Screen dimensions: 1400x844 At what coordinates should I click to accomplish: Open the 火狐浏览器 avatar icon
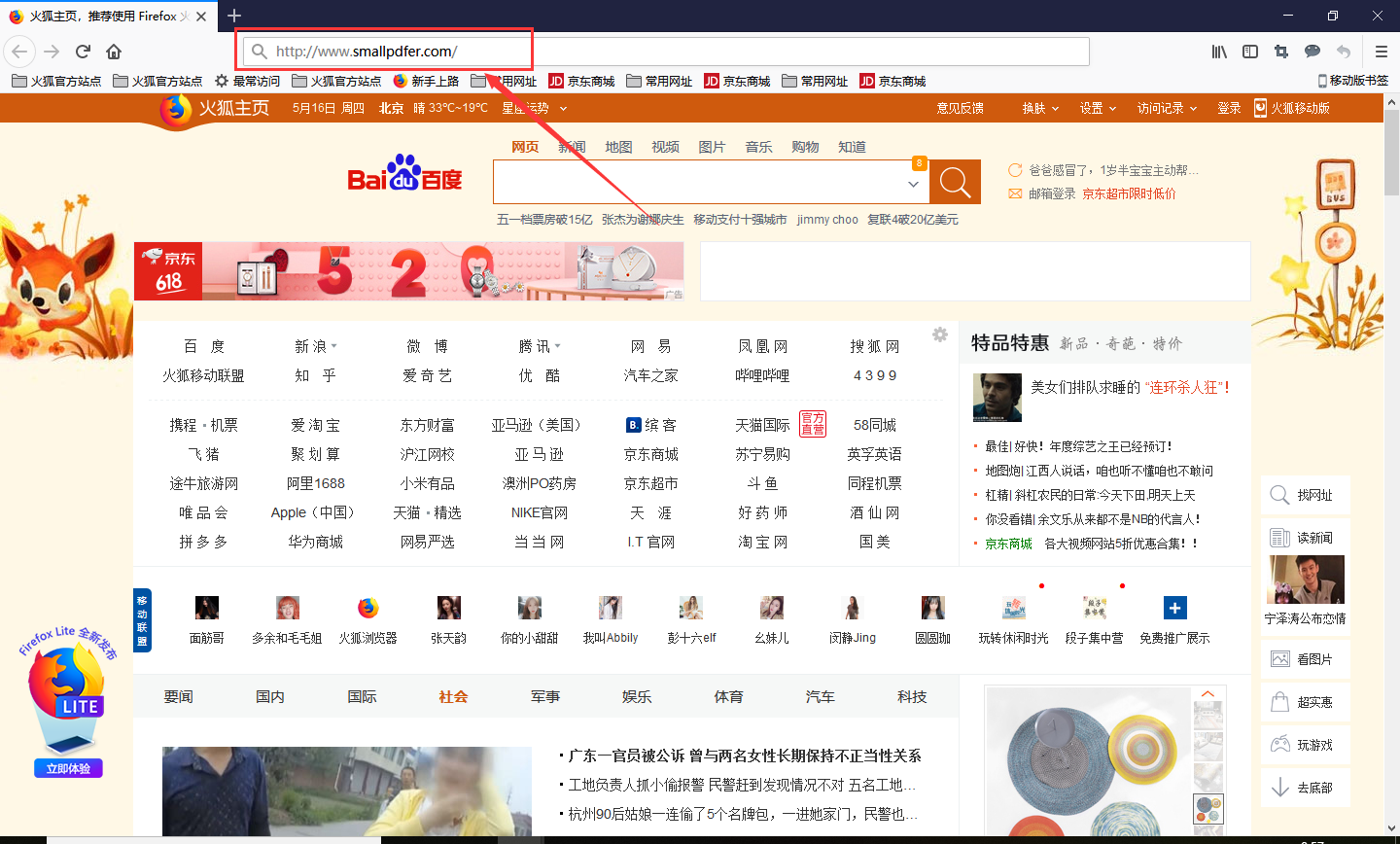coord(367,608)
